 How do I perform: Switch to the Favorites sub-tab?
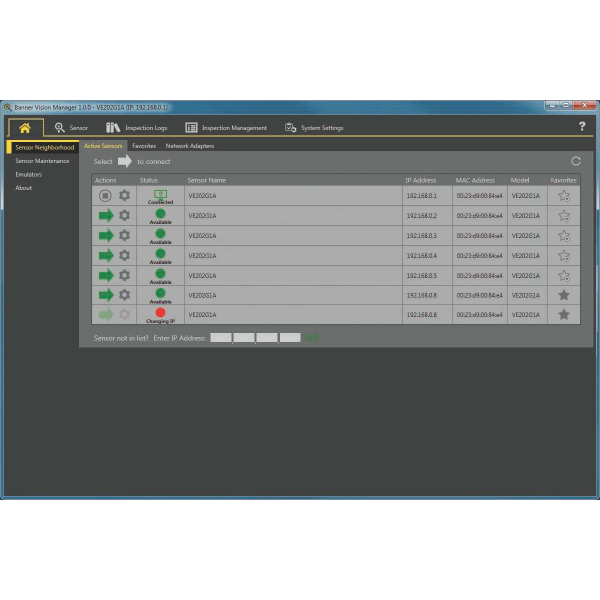(x=144, y=146)
